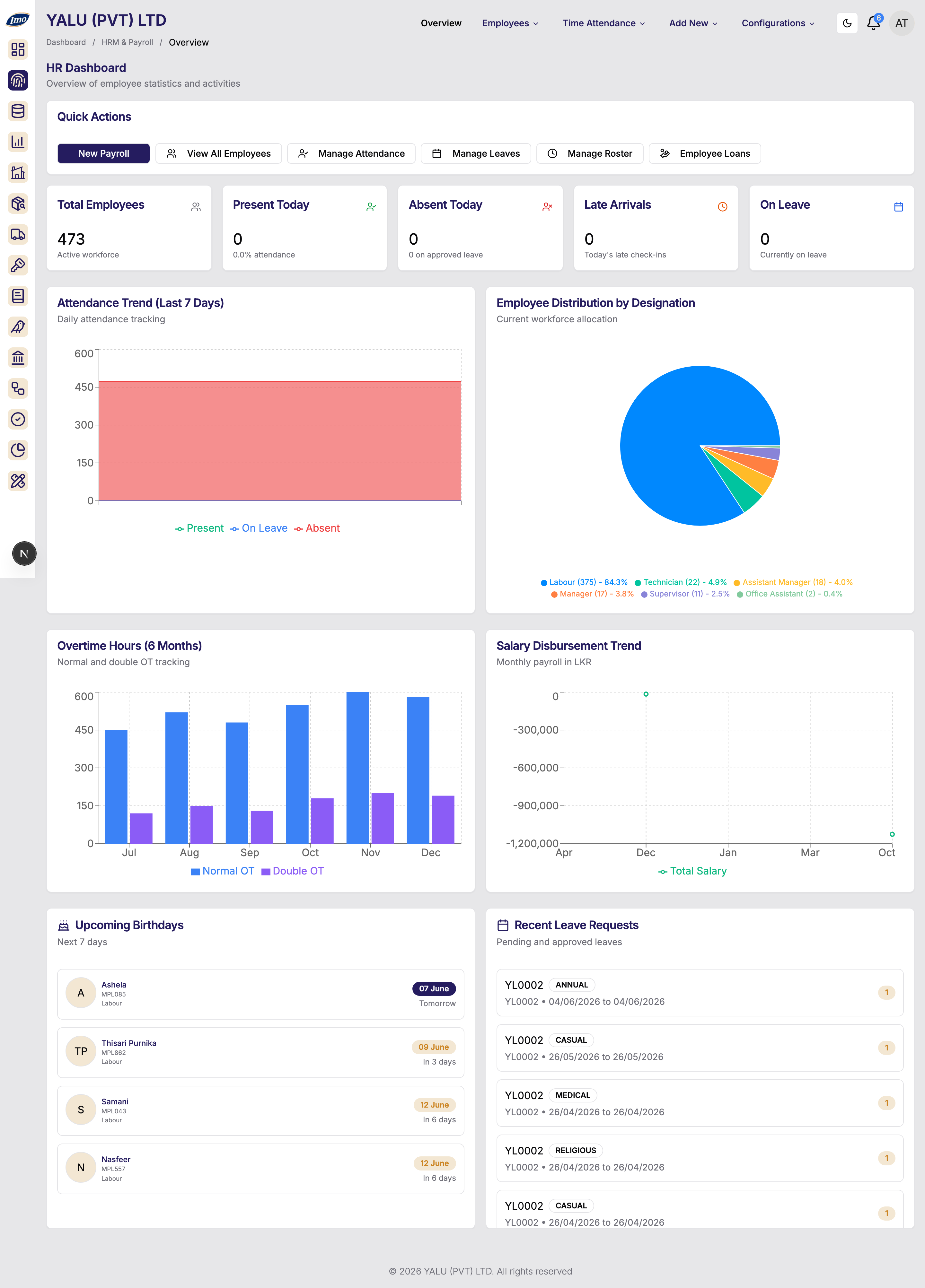The image size is (925, 1288).
Task: Open the AT user avatar menu
Action: (901, 23)
